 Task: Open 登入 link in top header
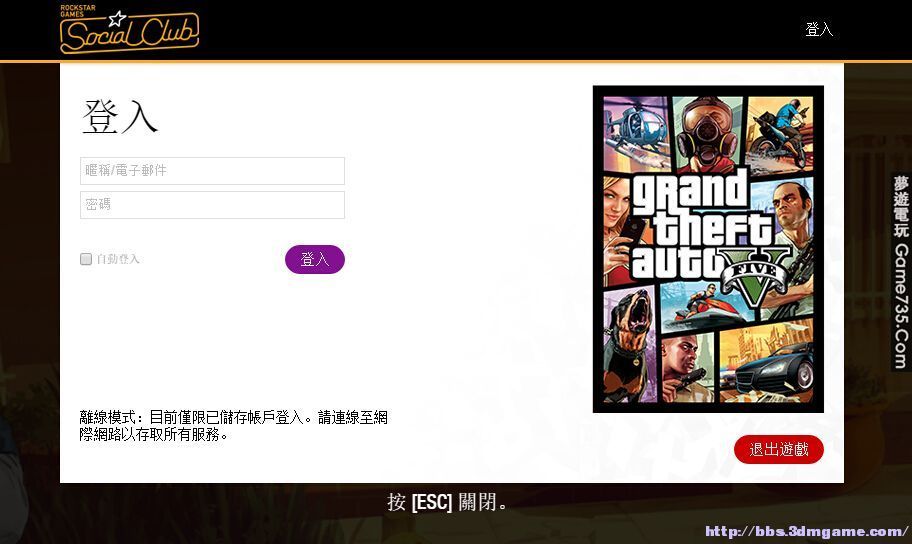coord(819,29)
